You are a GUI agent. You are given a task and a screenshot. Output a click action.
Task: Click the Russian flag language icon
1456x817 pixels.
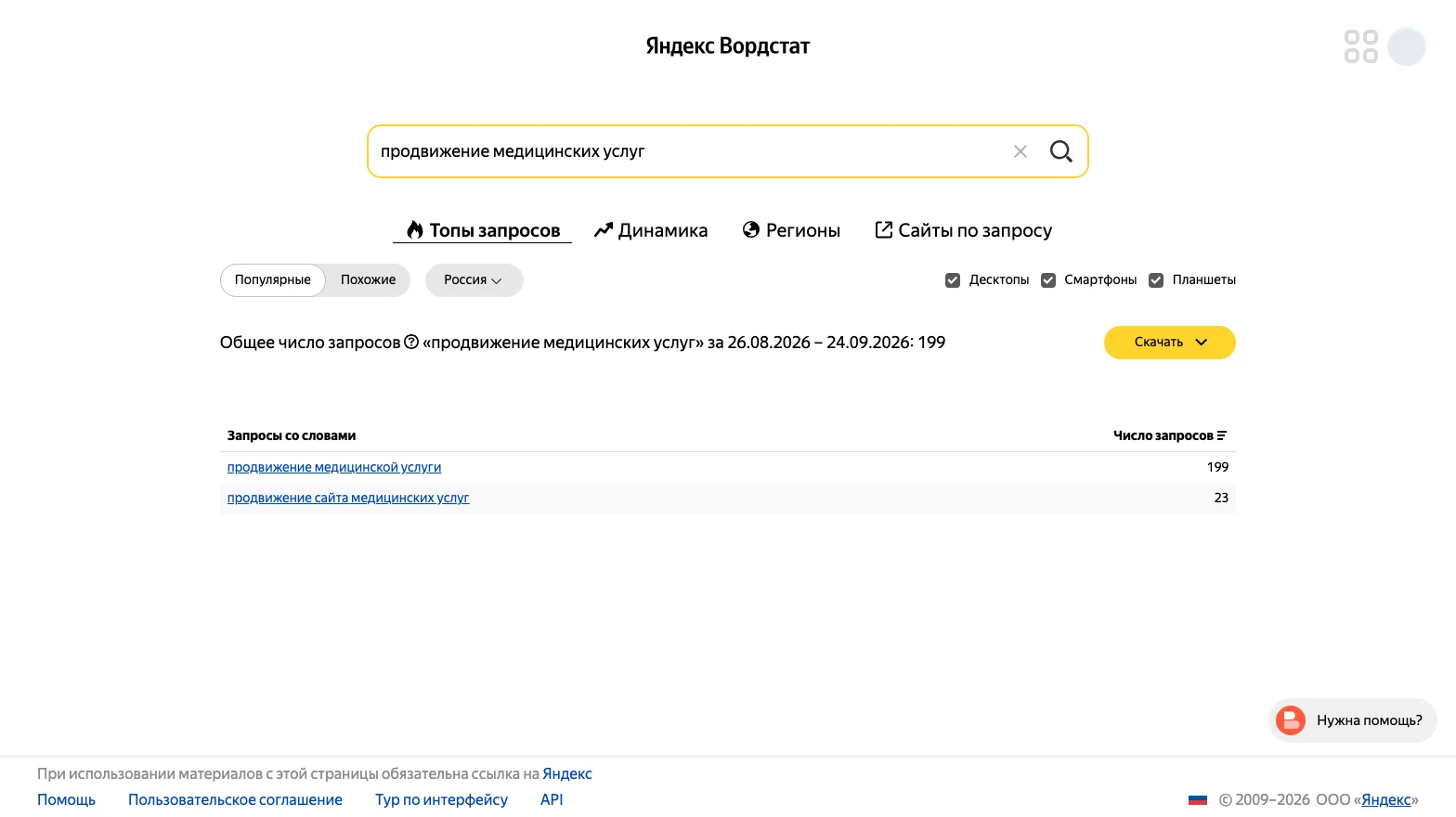1198,800
